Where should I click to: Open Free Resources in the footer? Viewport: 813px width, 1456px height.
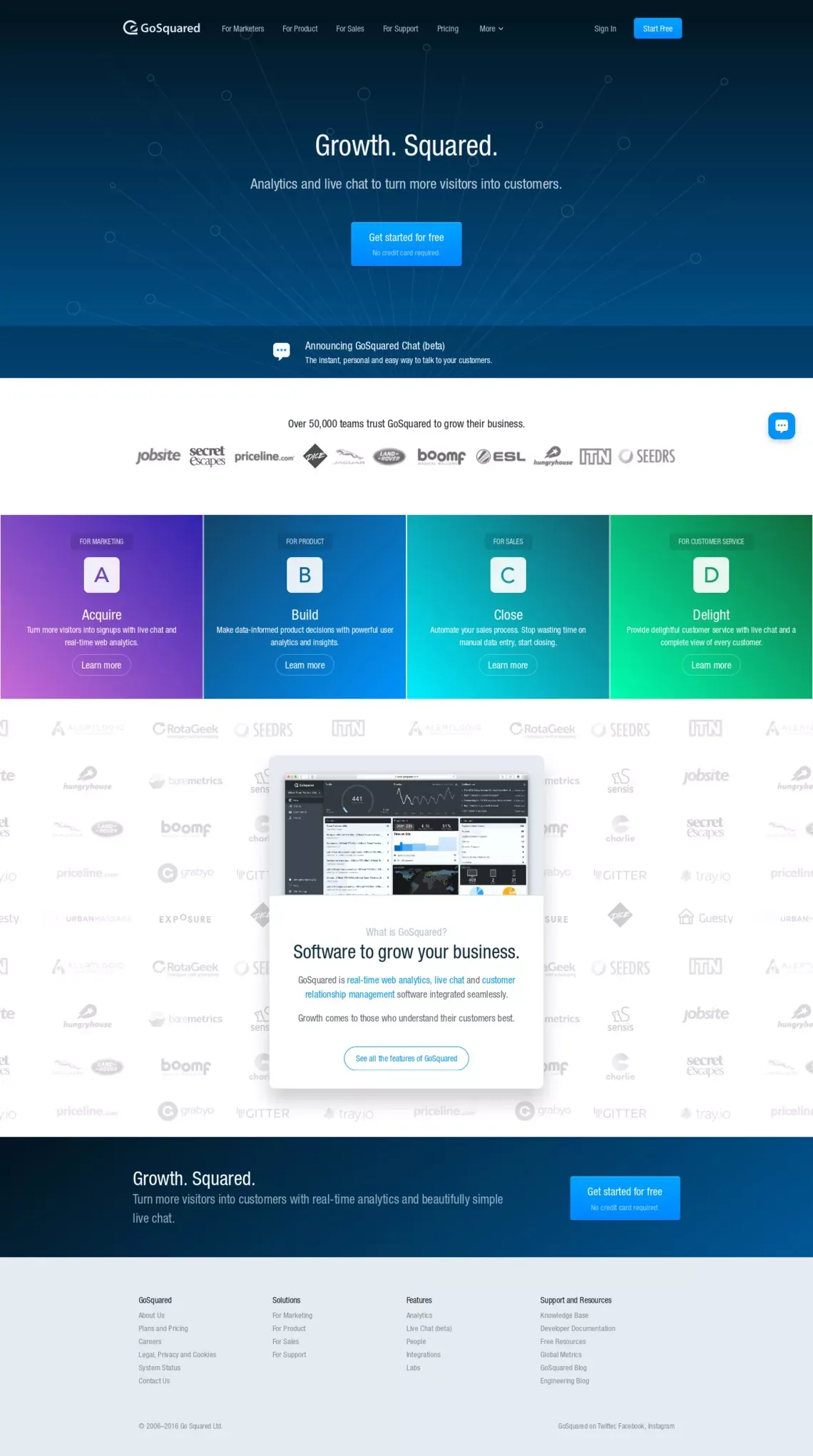563,1342
